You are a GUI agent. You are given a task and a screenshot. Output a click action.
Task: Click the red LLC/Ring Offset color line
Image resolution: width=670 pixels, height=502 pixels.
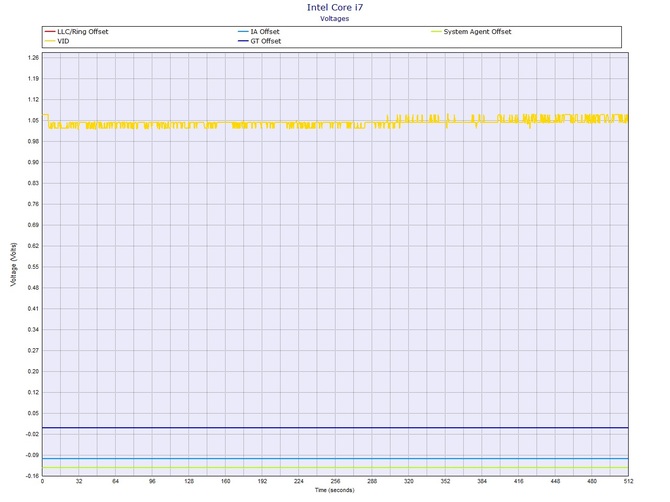click(x=50, y=32)
